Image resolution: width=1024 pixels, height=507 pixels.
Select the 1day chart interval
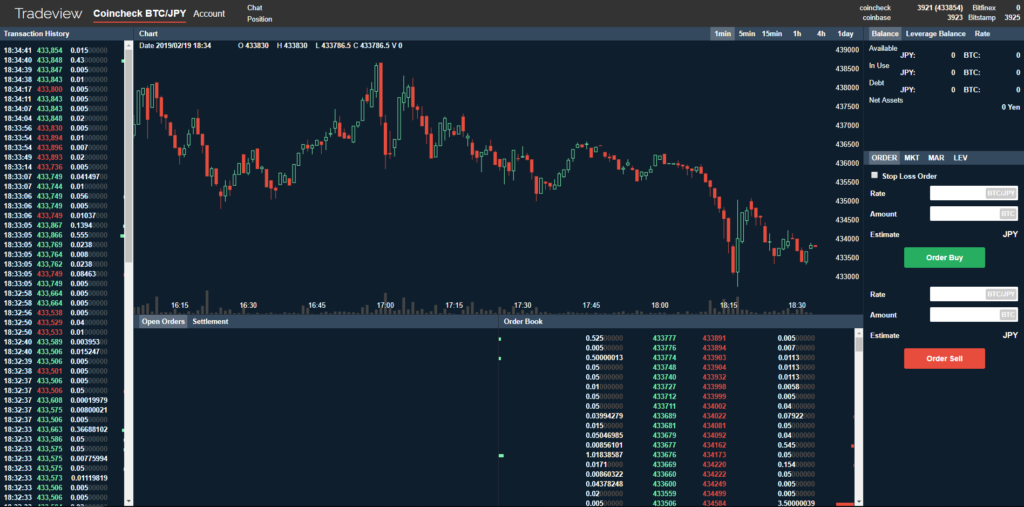pos(845,34)
